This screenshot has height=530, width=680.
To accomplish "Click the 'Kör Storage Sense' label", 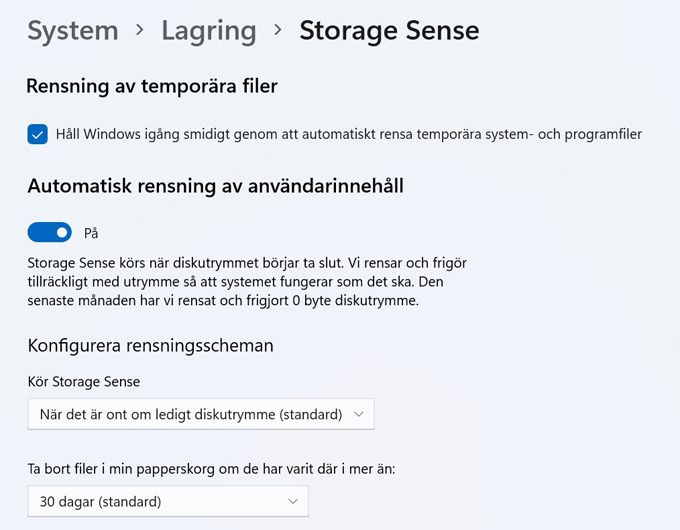I will point(84,382).
